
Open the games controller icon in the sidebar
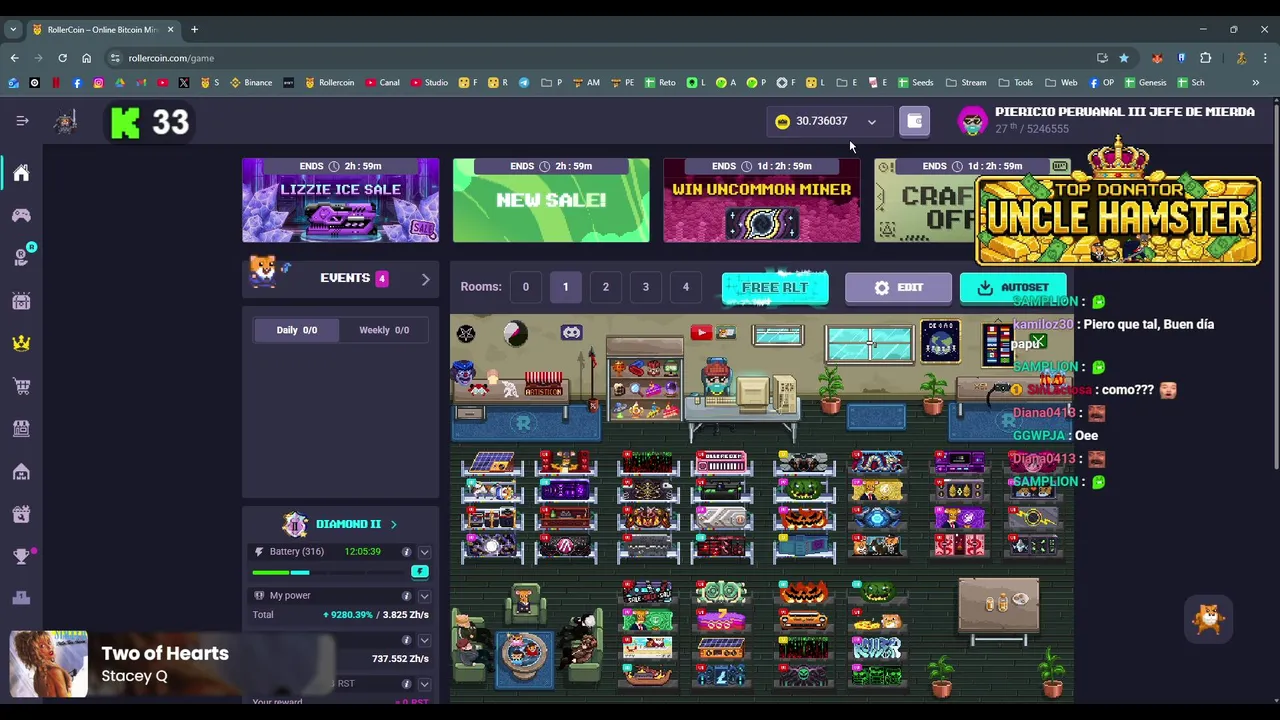click(x=21, y=215)
